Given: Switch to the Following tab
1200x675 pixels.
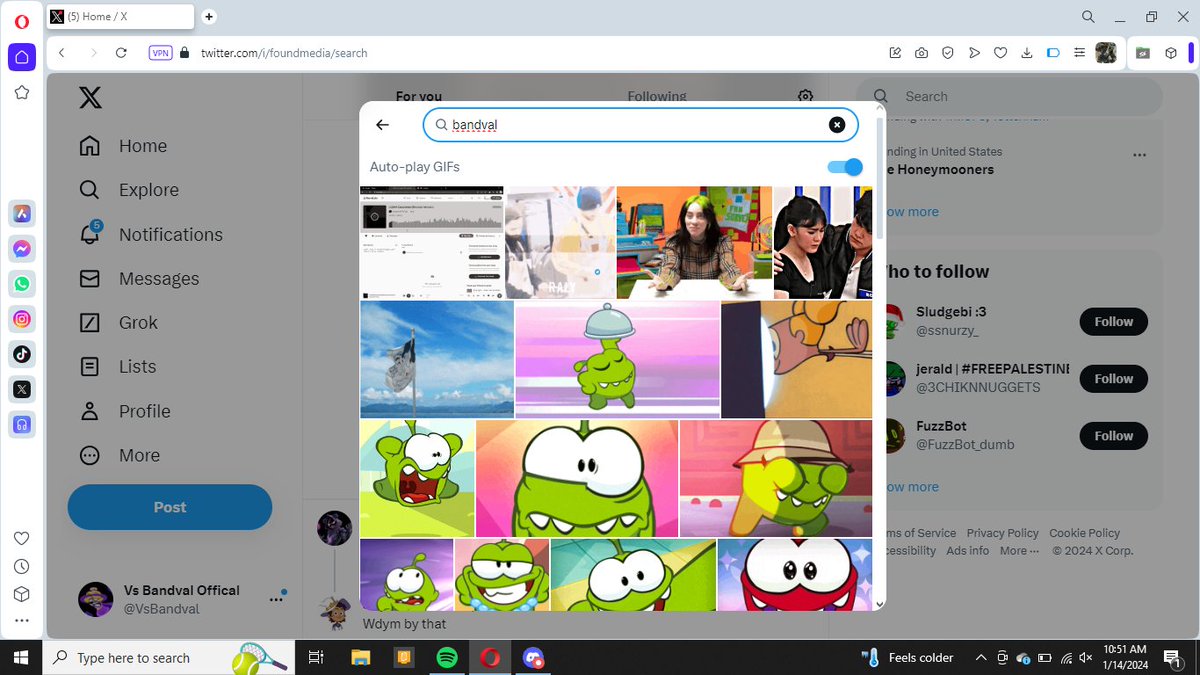Looking at the screenshot, I should pyautogui.click(x=656, y=96).
